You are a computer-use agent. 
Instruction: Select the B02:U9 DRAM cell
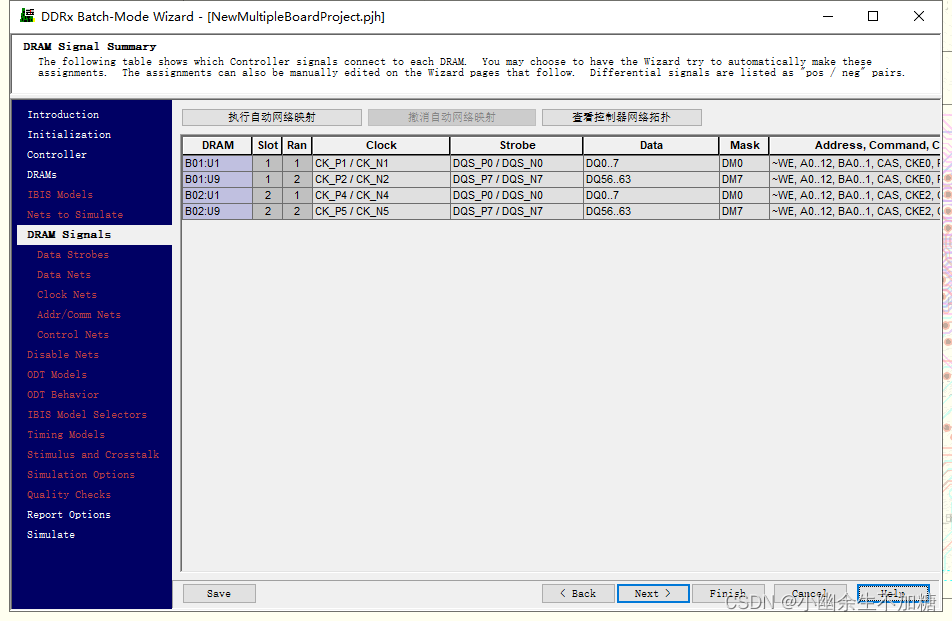217,211
